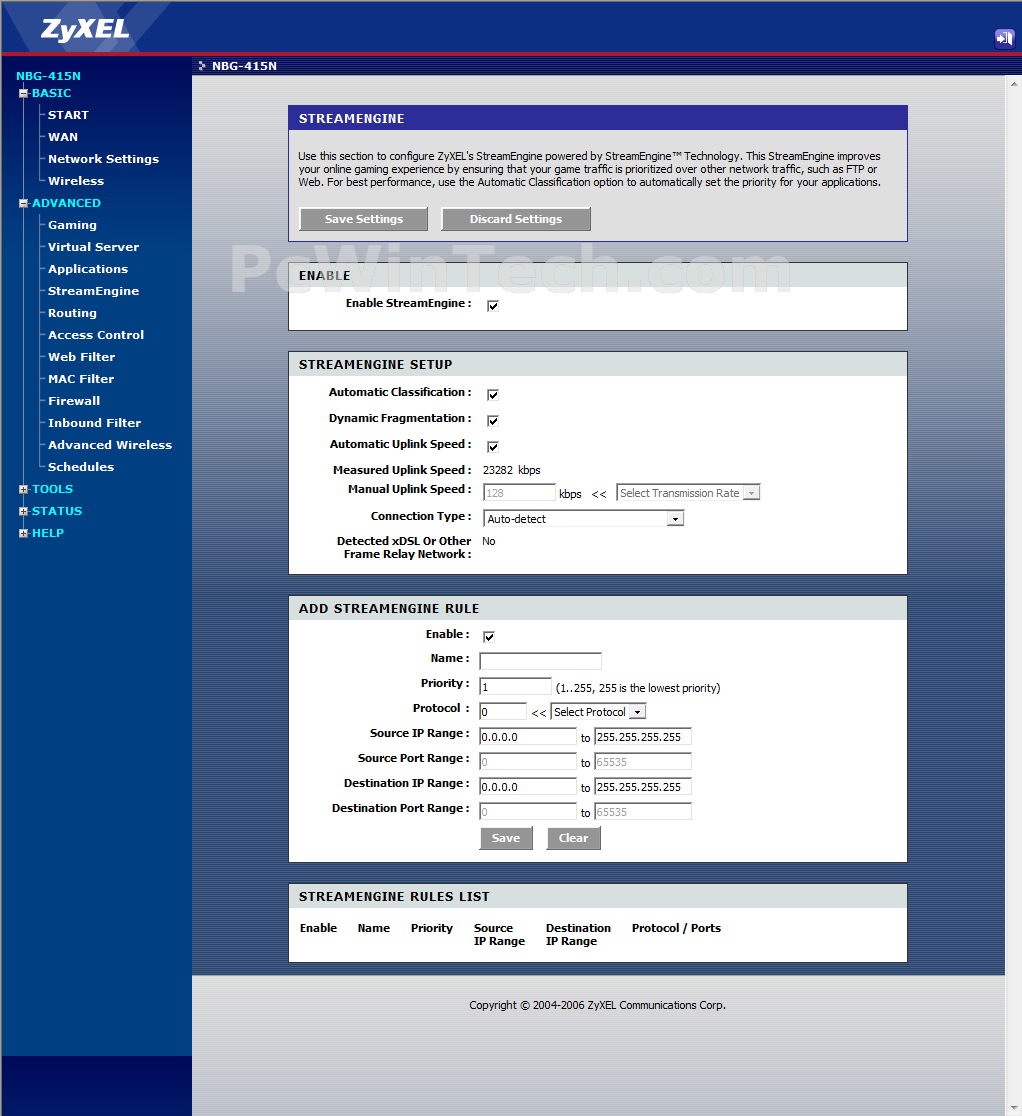Click the Source IP Range start field
The width and height of the screenshot is (1022, 1116).
coord(527,737)
